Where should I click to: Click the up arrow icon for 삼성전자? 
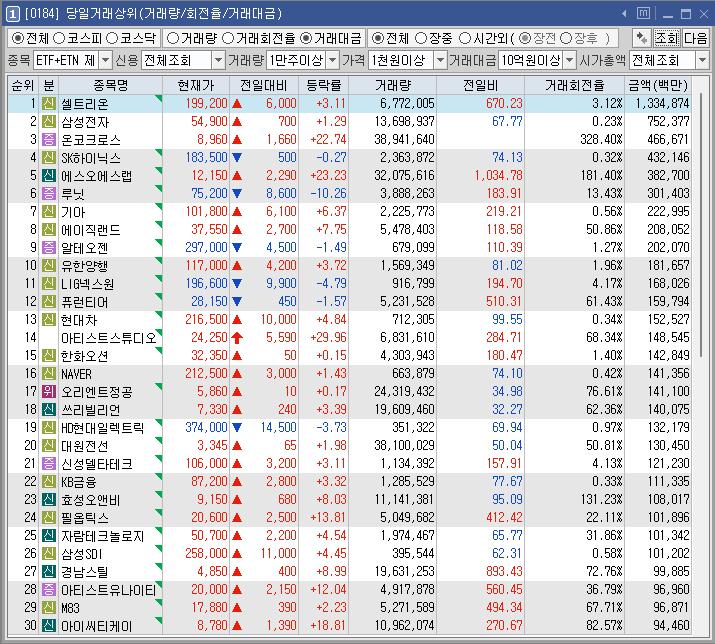(x=237, y=122)
